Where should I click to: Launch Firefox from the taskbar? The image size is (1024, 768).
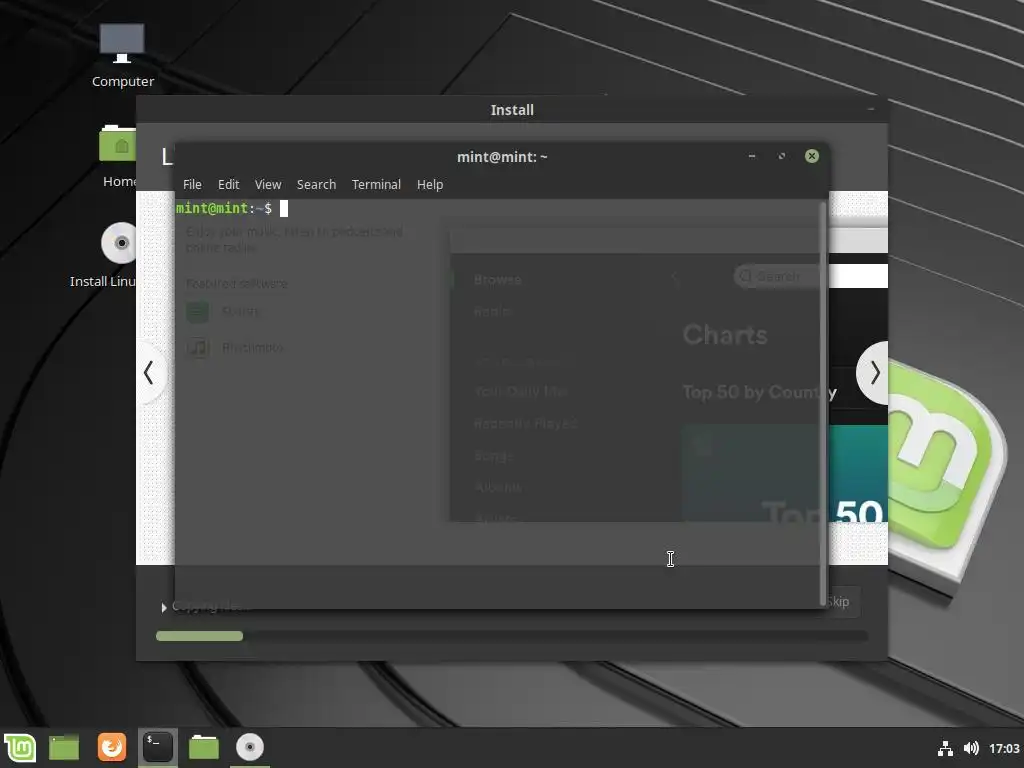point(112,747)
